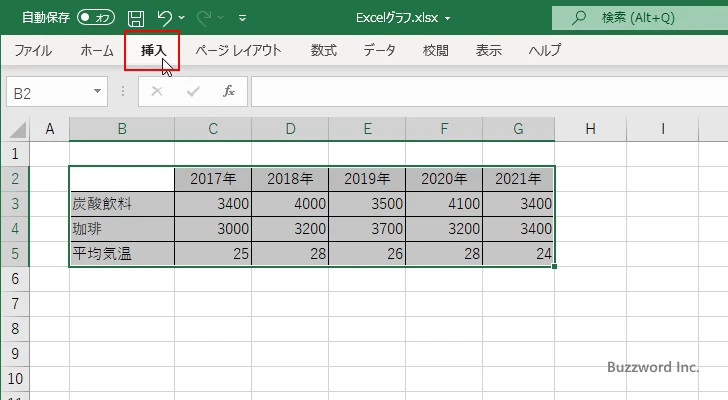728x400 pixels.
Task: Select row 5 header
Action: click(15, 254)
